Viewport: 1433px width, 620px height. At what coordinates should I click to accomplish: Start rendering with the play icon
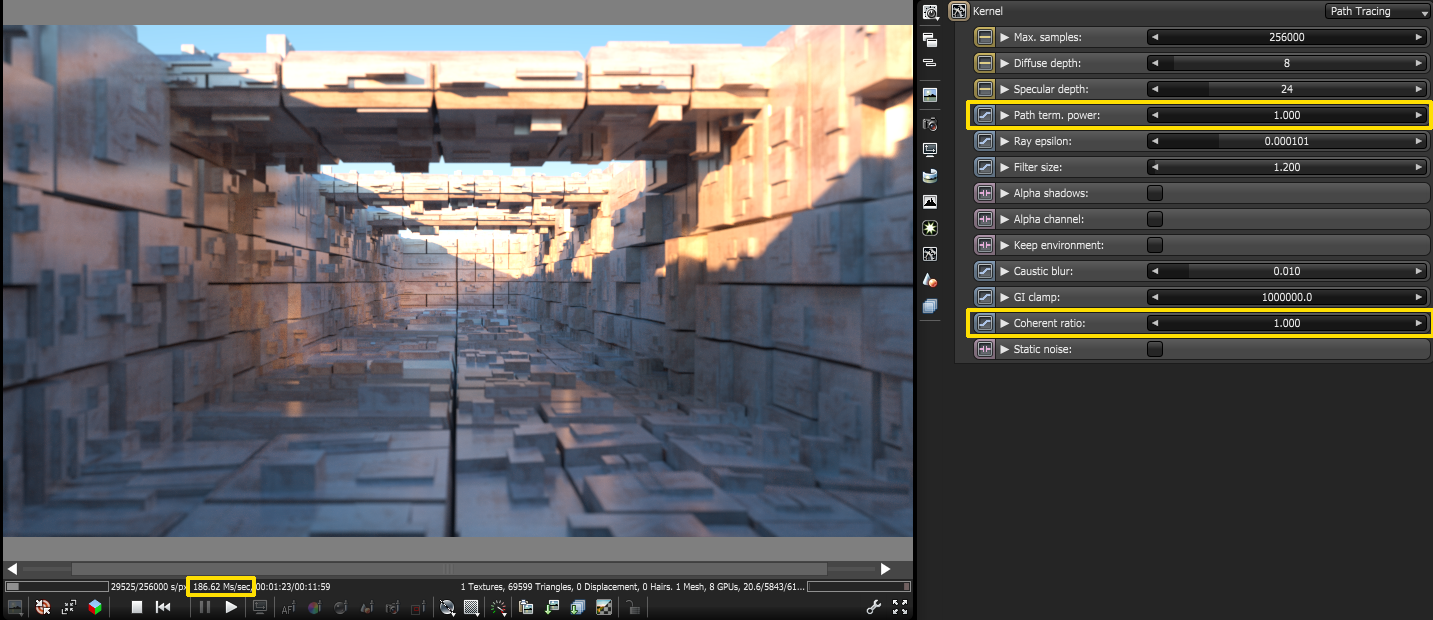[x=231, y=607]
